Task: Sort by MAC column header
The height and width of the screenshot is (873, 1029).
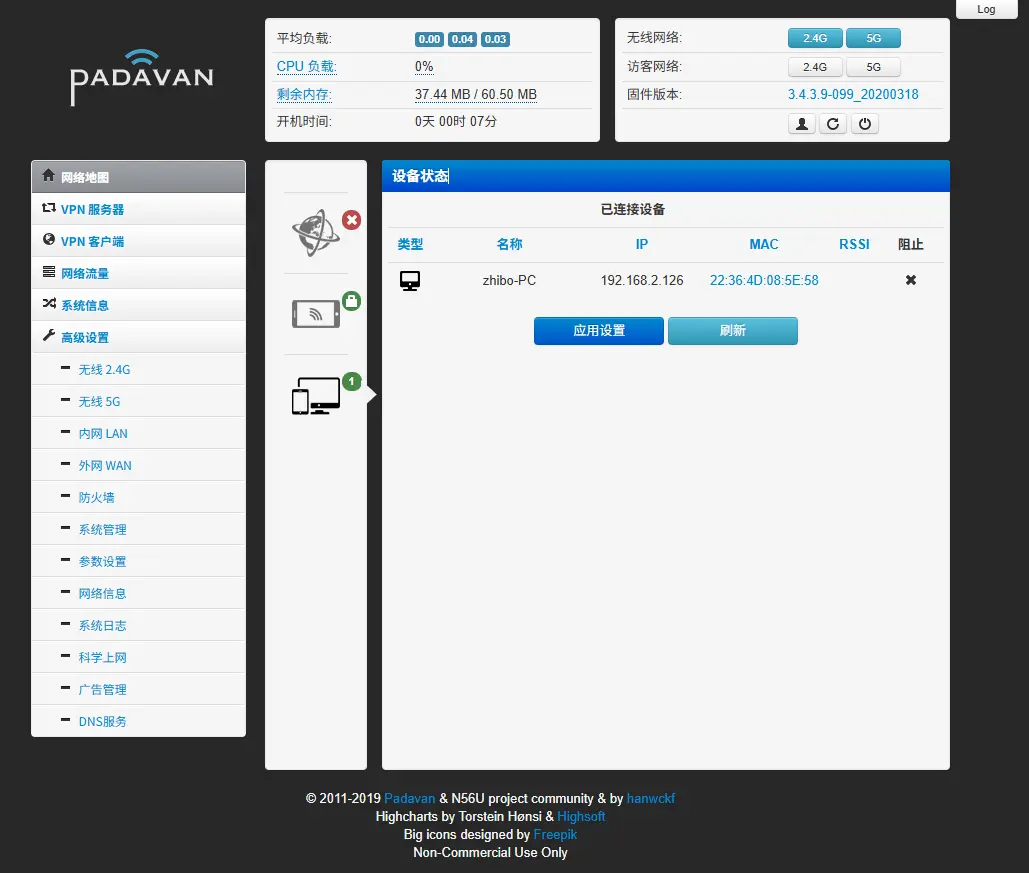Action: coord(764,244)
